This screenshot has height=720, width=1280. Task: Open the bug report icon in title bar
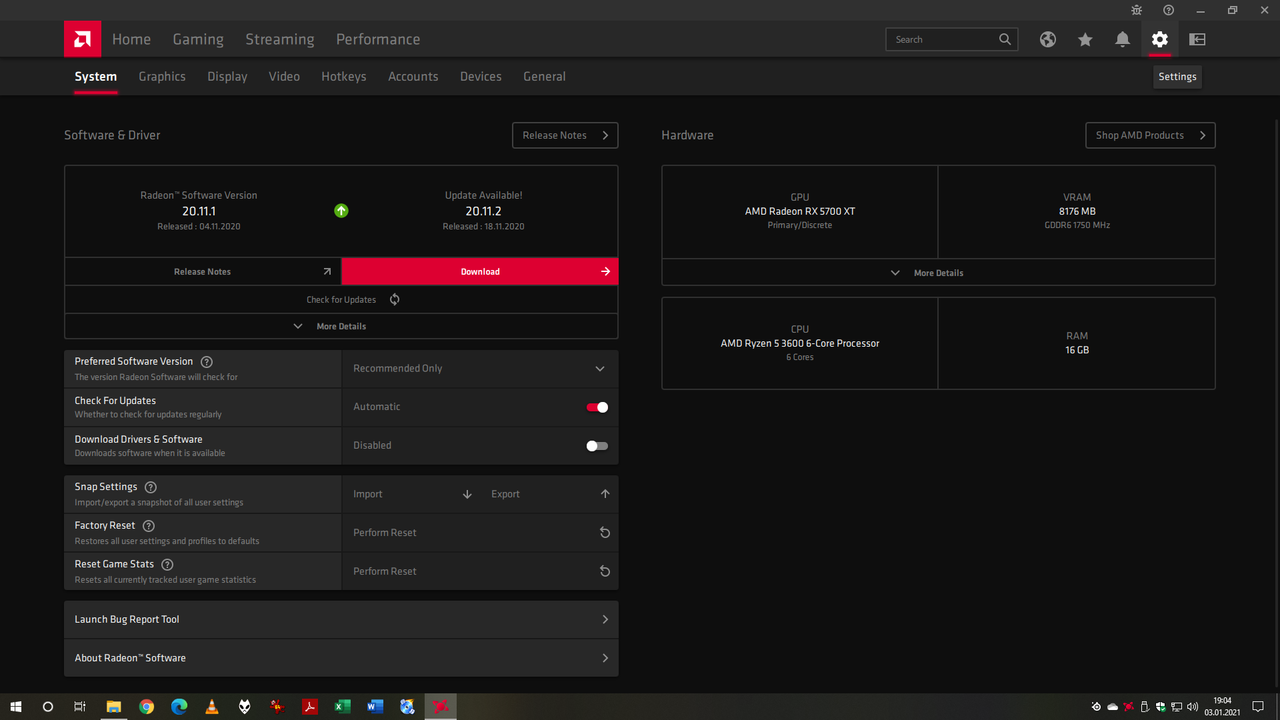click(x=1136, y=10)
